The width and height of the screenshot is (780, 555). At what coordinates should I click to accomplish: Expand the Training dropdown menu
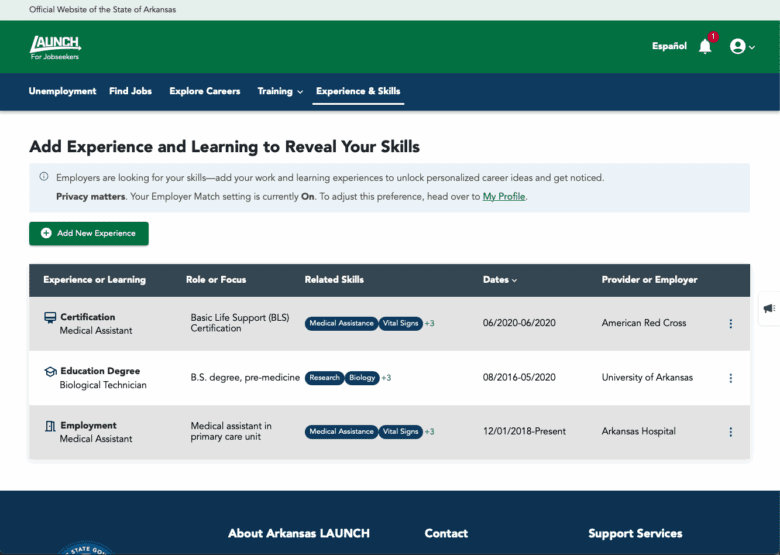[280, 91]
